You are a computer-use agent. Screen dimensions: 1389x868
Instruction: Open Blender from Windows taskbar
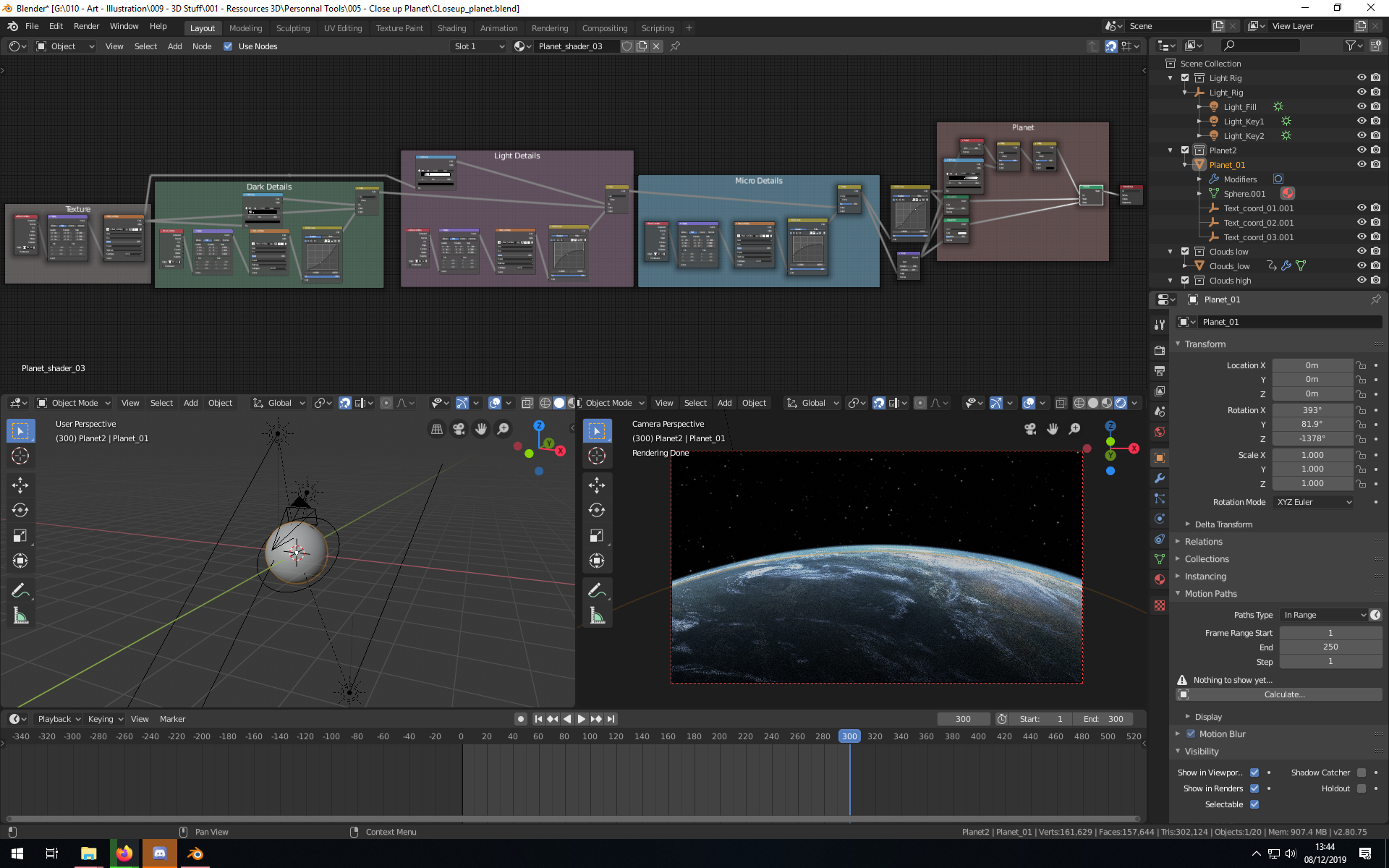[195, 854]
